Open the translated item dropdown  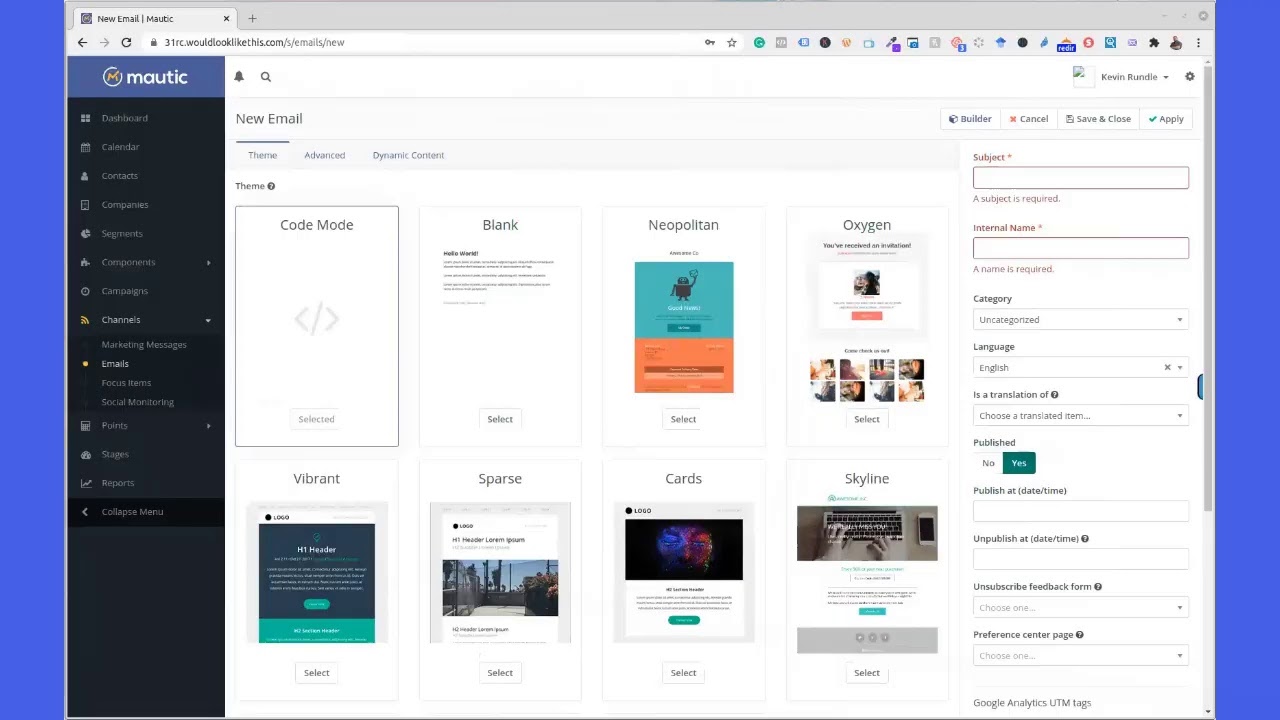tap(1081, 416)
